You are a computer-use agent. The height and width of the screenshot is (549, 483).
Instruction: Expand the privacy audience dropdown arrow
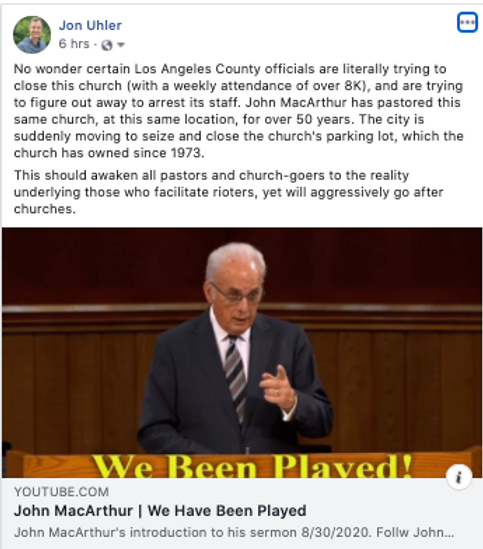click(121, 45)
